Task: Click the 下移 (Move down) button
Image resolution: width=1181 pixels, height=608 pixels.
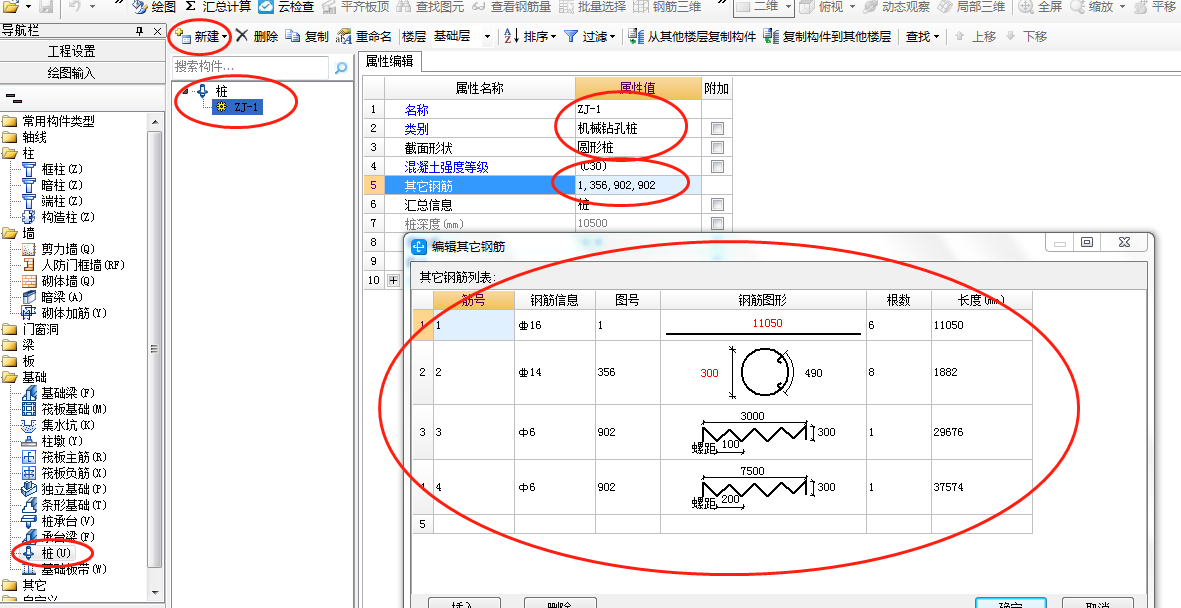Action: (1027, 36)
